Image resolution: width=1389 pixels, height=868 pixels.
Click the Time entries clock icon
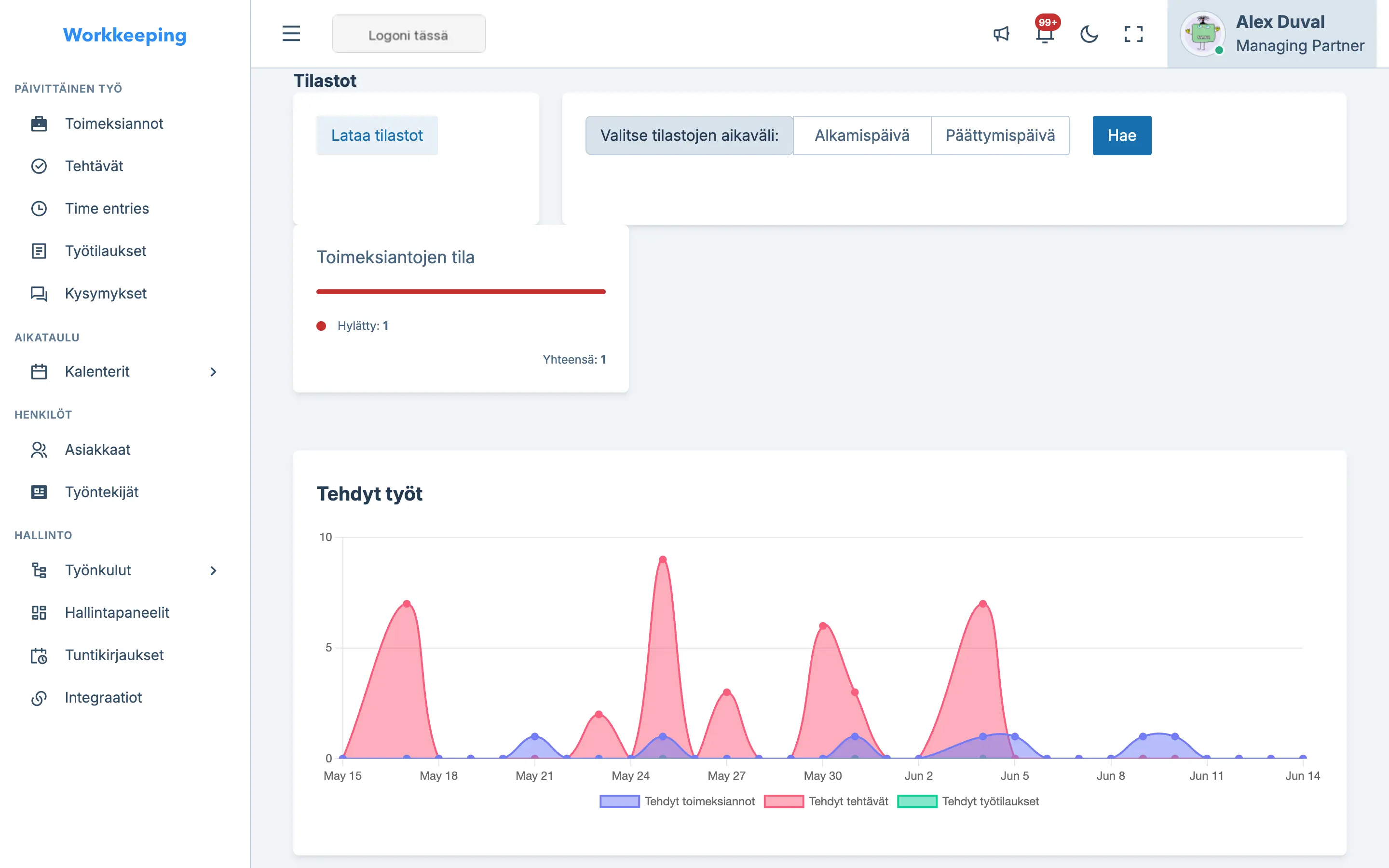point(39,208)
